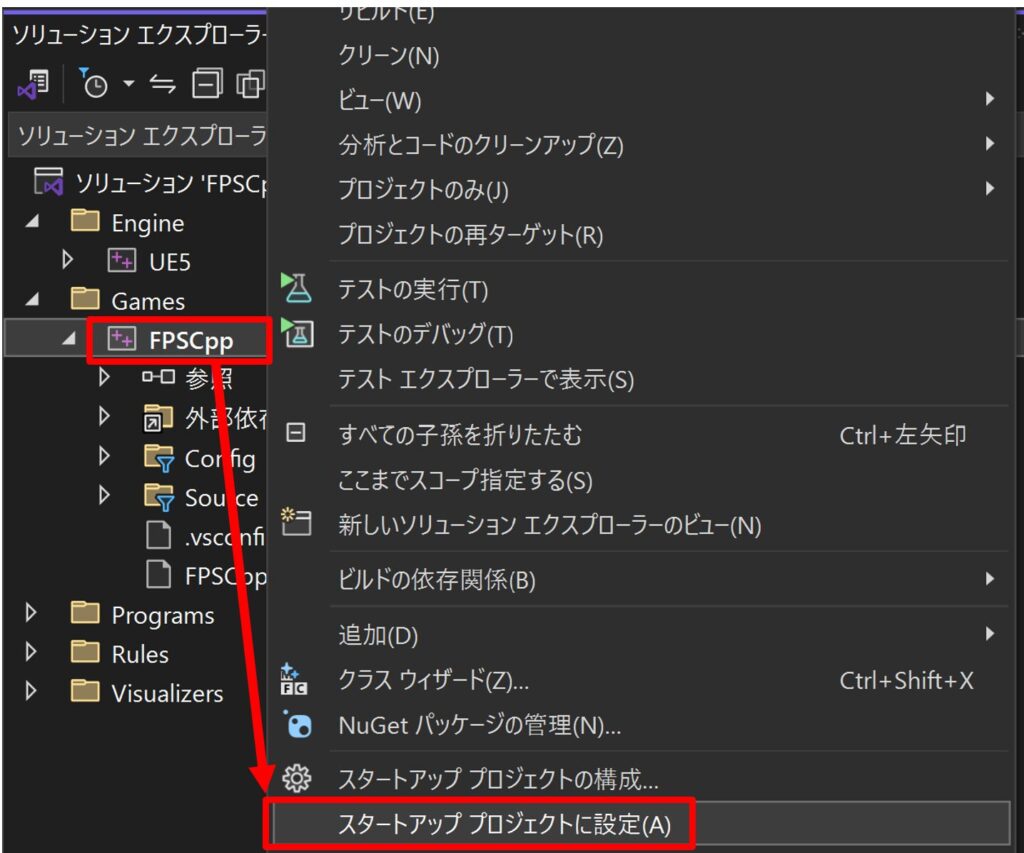Screen dimensions: 1024x853
Task: Open the ビュー(W) submenu arrow
Action: coord(990,99)
